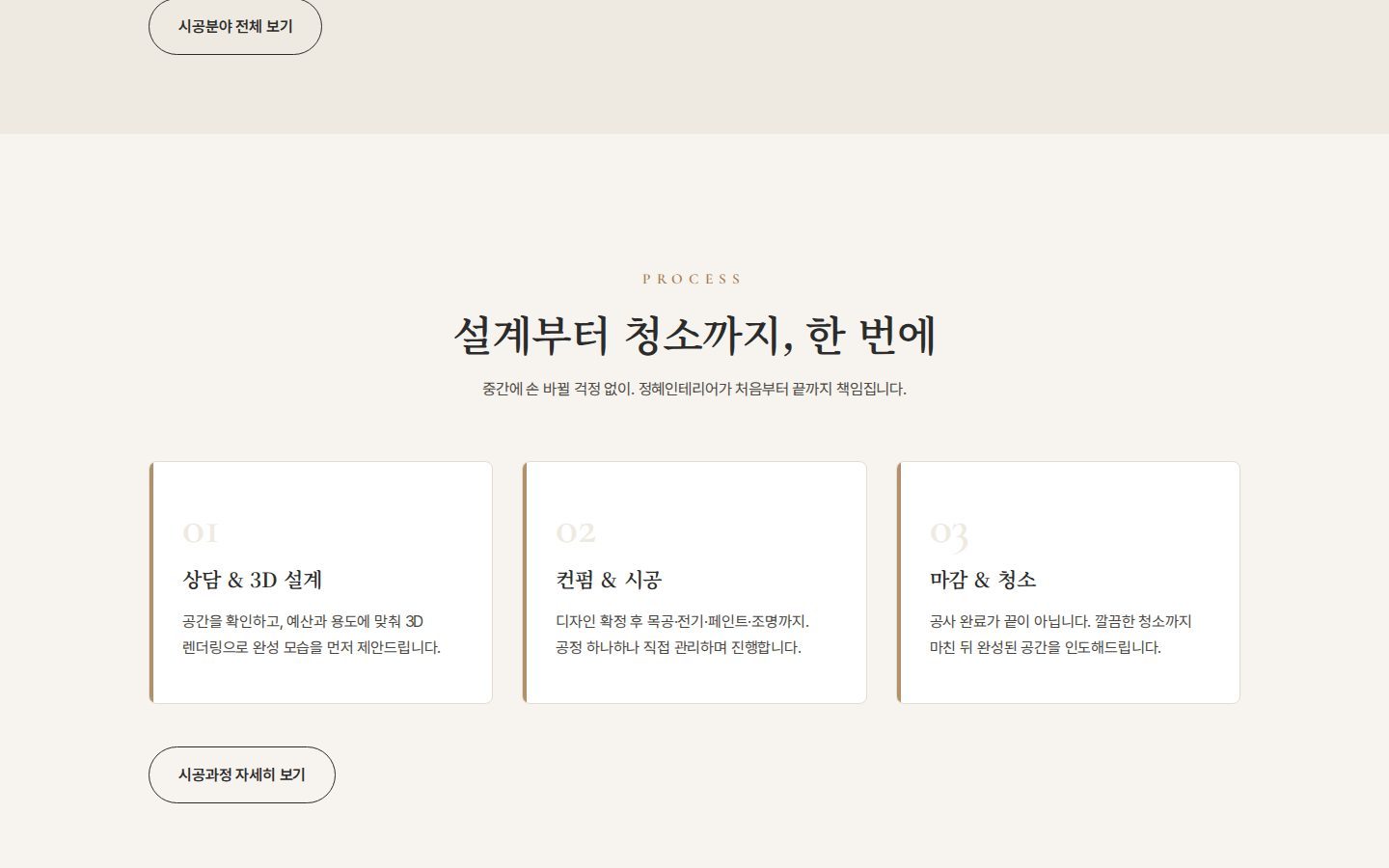
Task: Select the 컨펌 & 시공 card title
Action: coord(609,580)
